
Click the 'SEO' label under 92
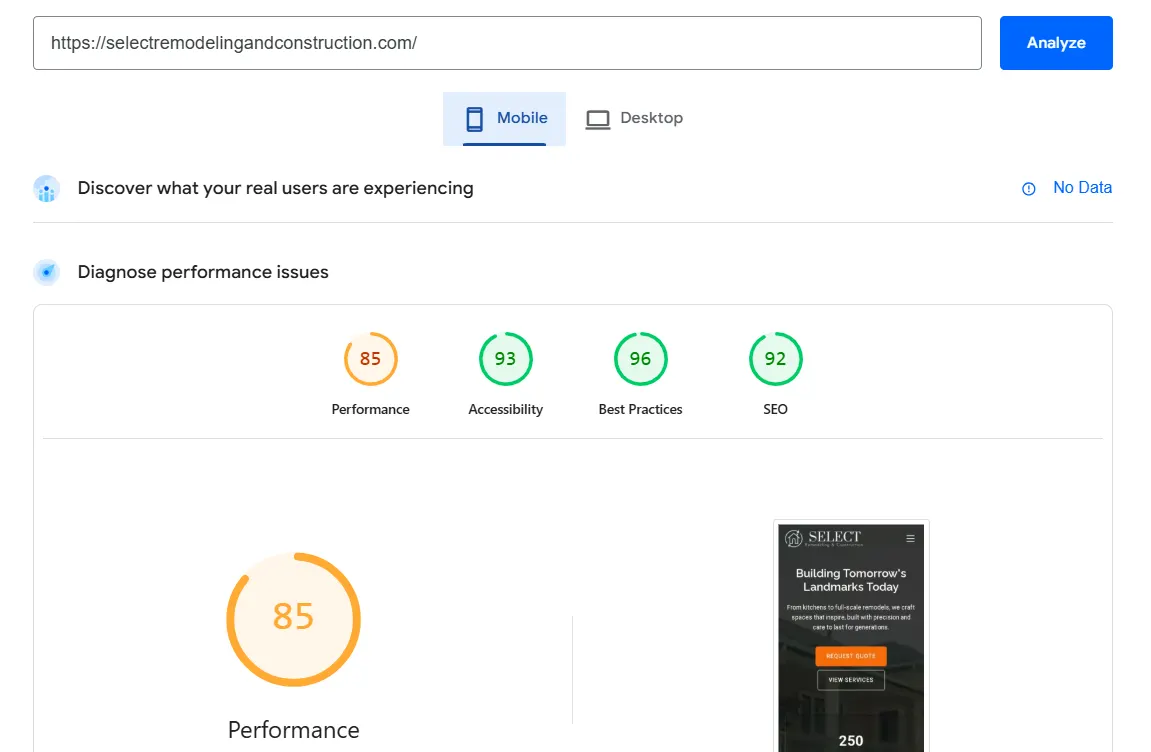tap(775, 410)
